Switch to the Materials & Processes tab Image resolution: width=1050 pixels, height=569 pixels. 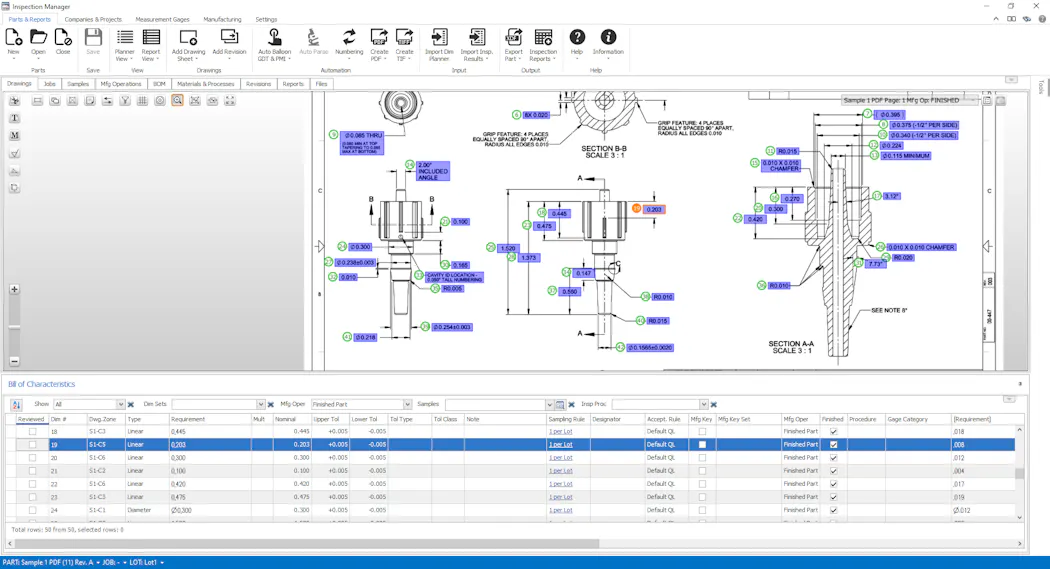(206, 84)
